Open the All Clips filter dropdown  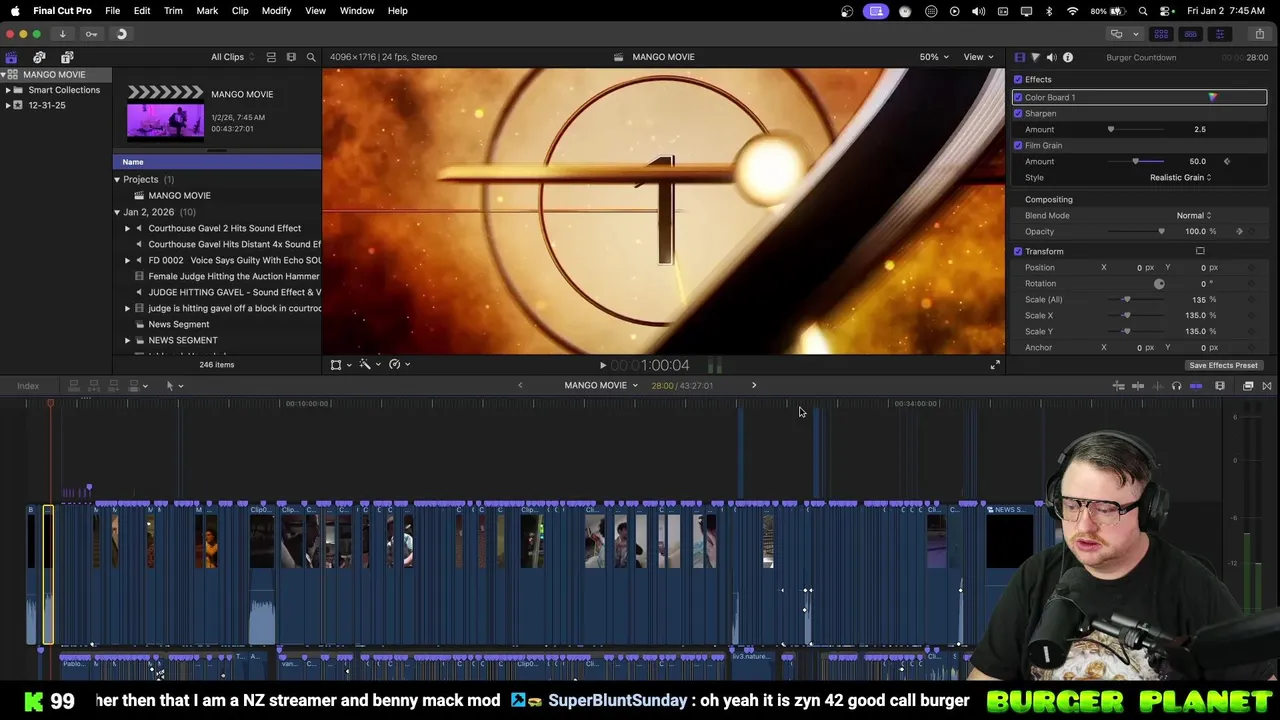[x=232, y=57]
